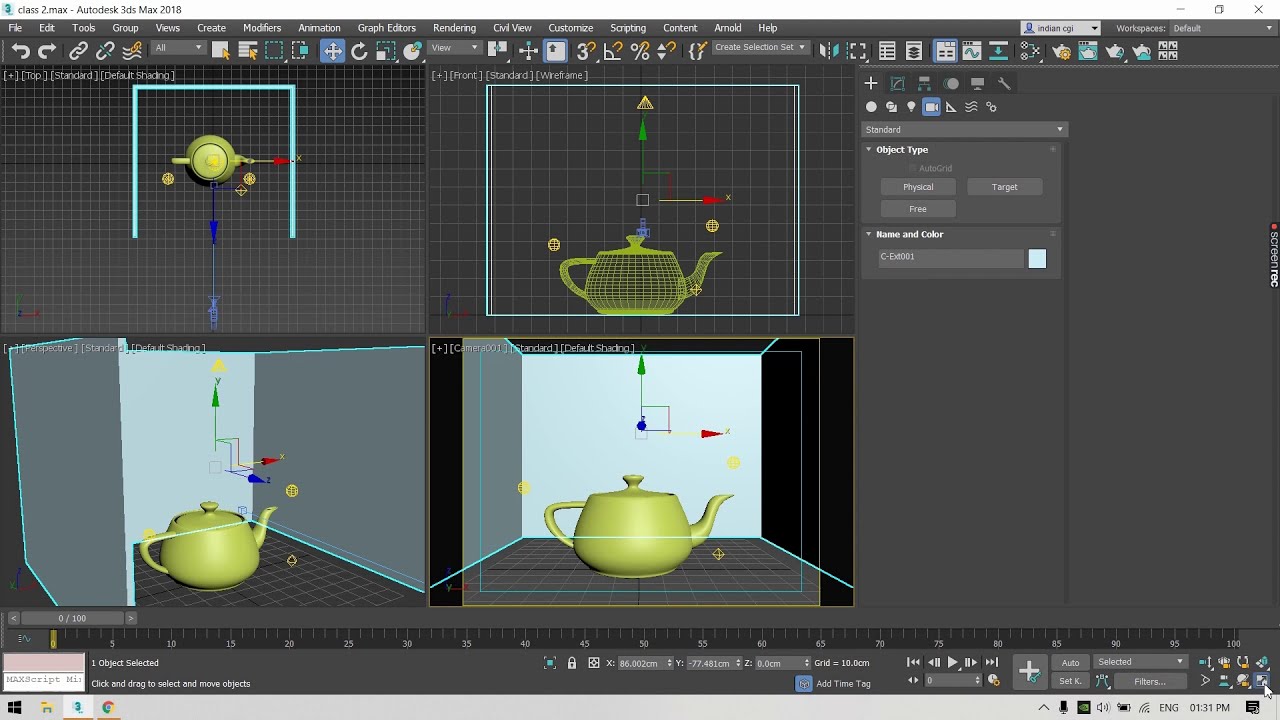Toggle the Angle Snap tool
Image resolution: width=1280 pixels, height=720 pixels.
[613, 51]
